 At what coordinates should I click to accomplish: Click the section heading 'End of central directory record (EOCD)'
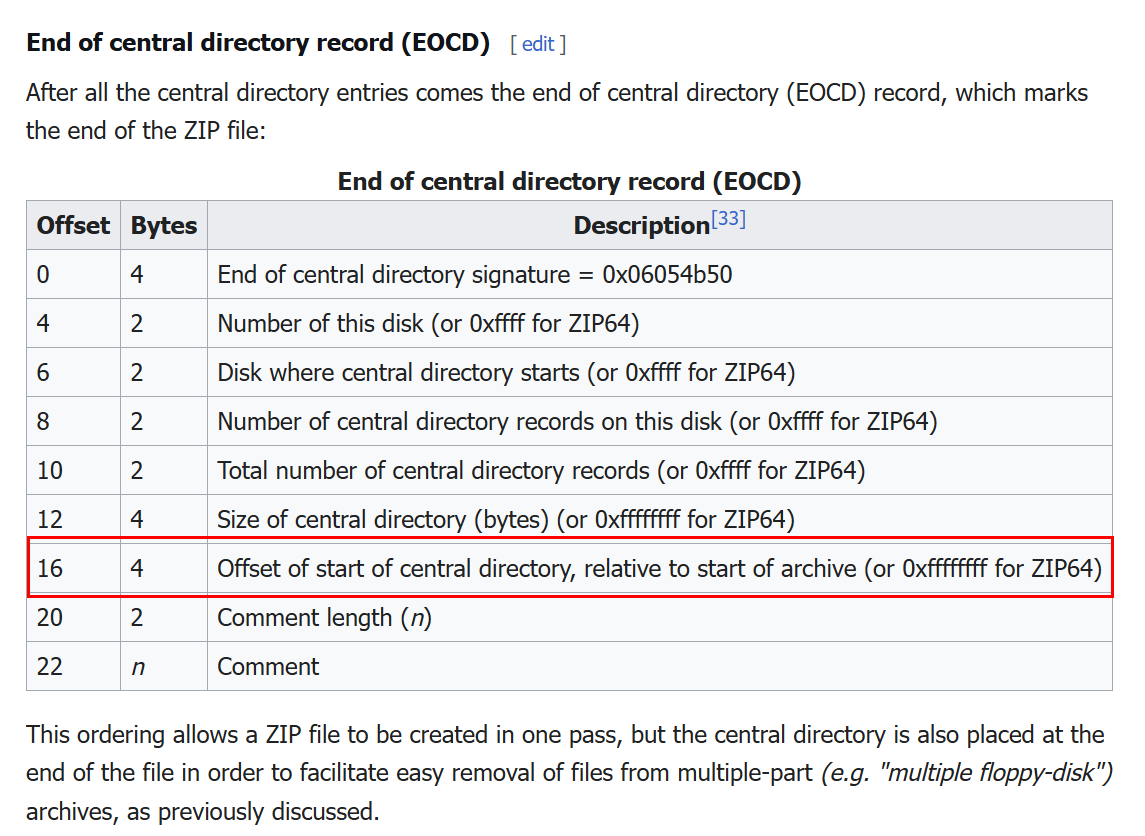click(258, 43)
